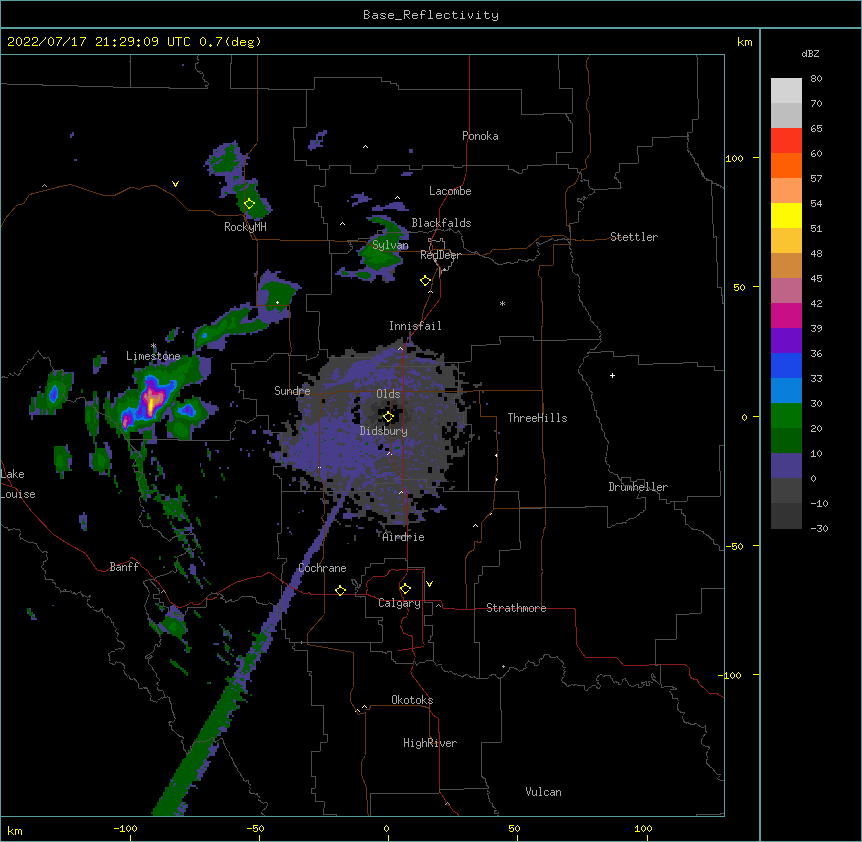
Task: Pick the purple 36–39 dBZ legend swatch
Action: click(786, 341)
